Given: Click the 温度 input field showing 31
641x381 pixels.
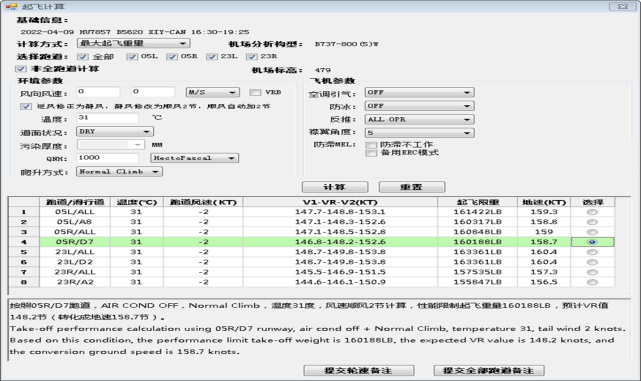Looking at the screenshot, I should coord(107,118).
